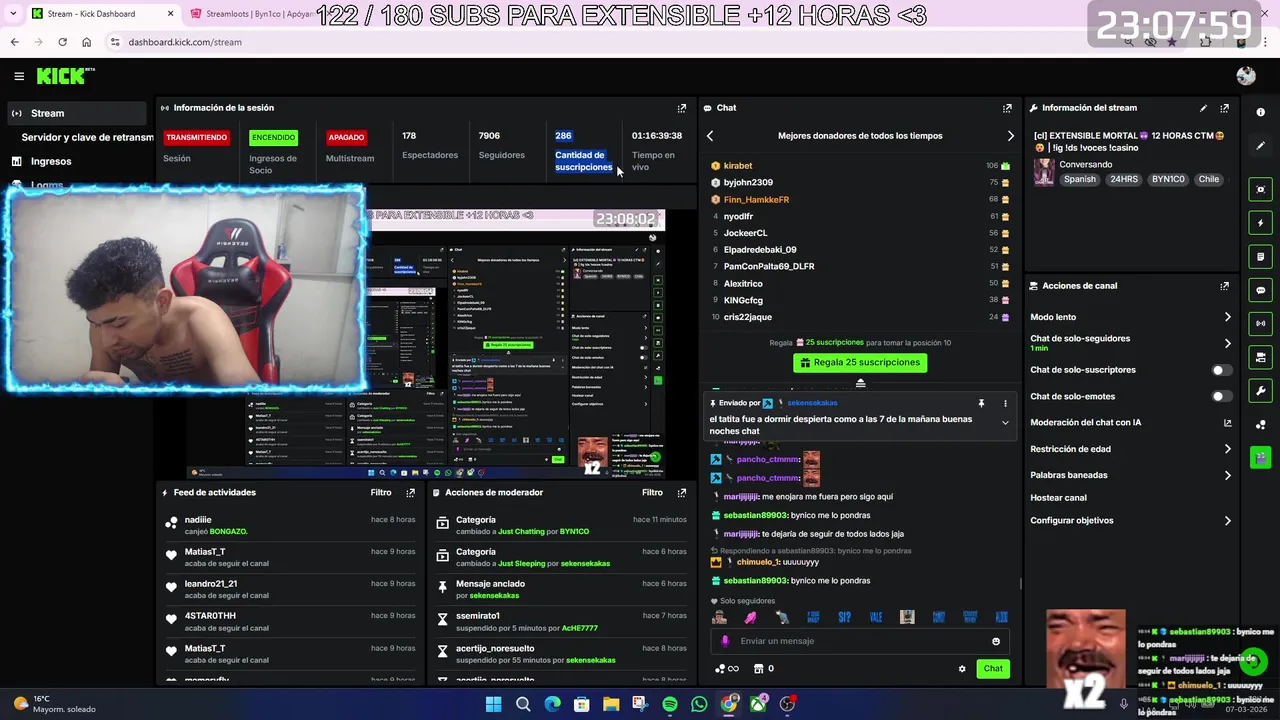The height and width of the screenshot is (720, 1280).
Task: Toggle the wrench panel icon in sidebar
Action: click(1260, 391)
